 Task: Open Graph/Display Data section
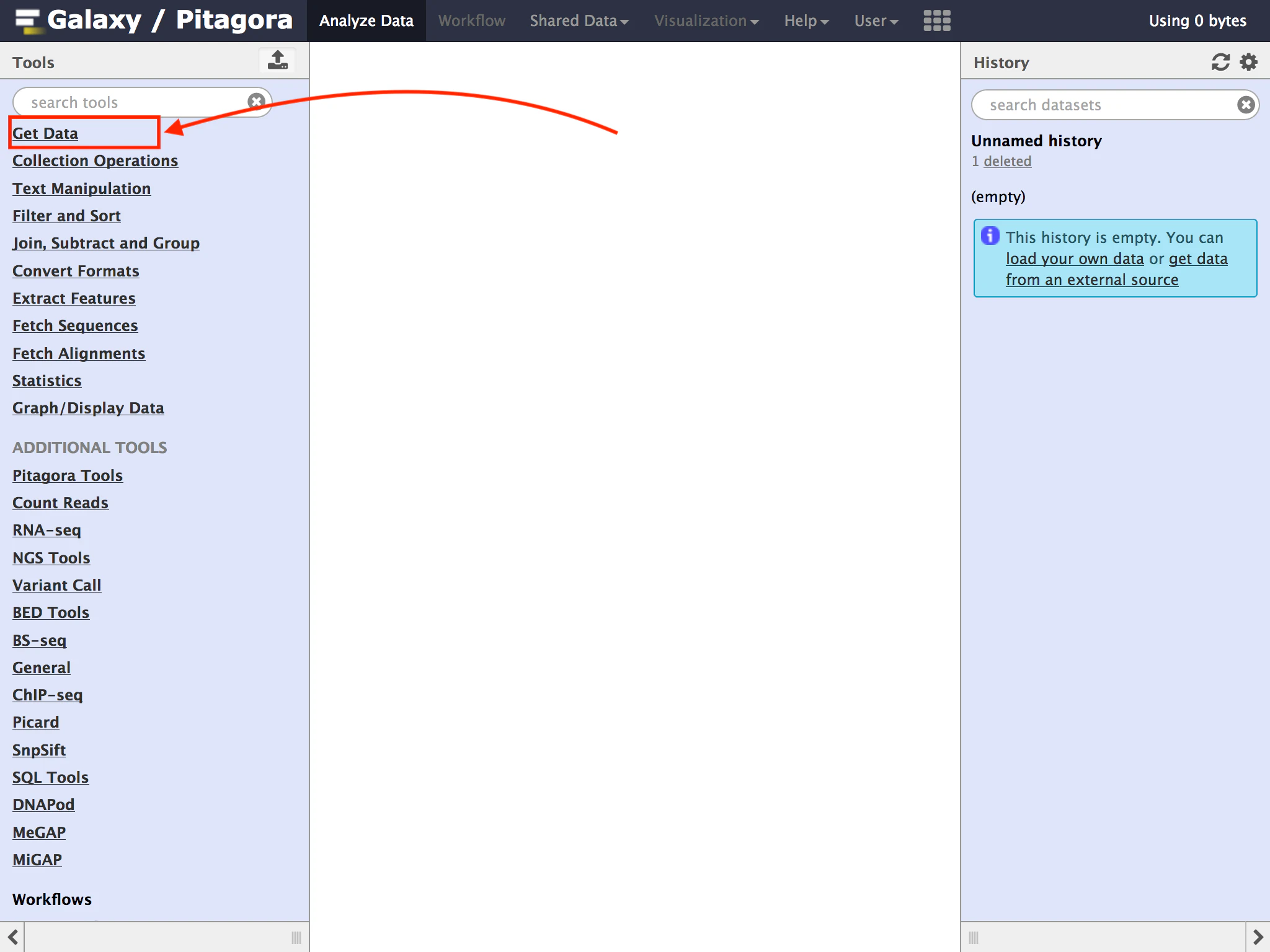[x=88, y=408]
